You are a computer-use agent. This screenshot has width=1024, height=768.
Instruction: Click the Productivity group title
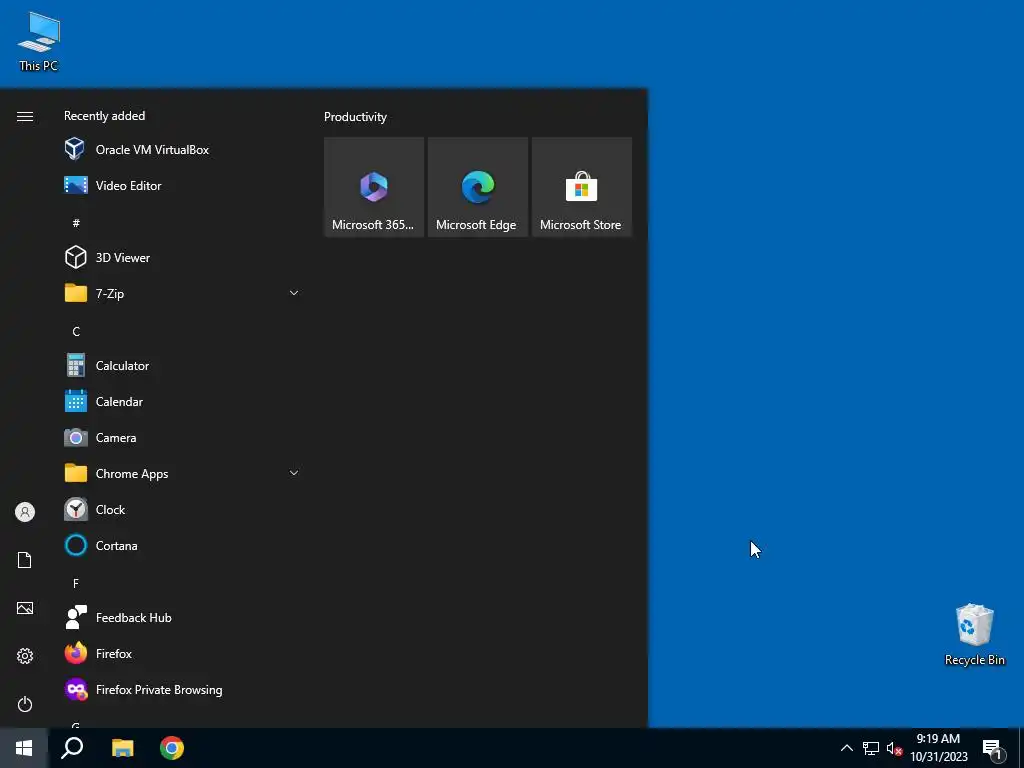pyautogui.click(x=355, y=117)
